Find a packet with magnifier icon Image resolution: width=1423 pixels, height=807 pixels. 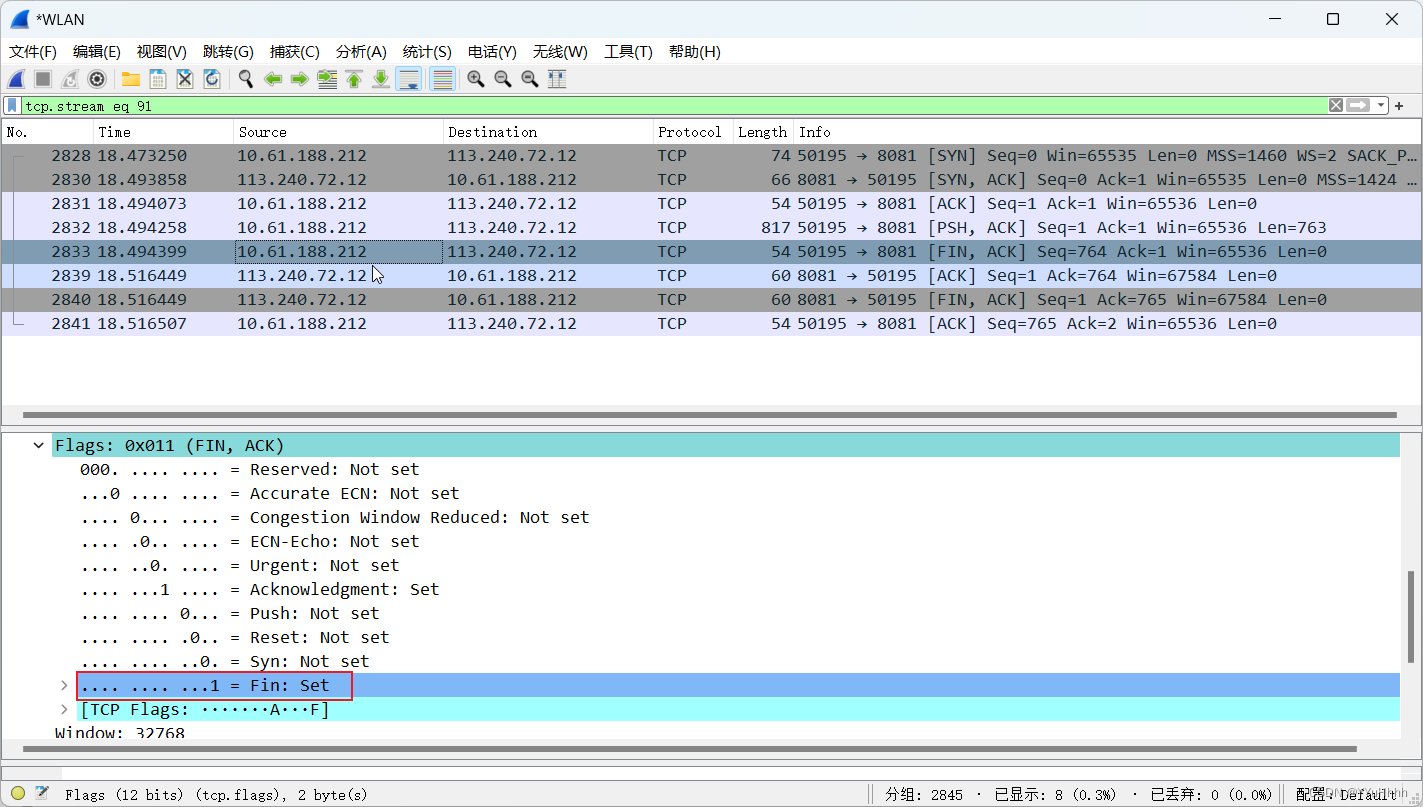246,79
